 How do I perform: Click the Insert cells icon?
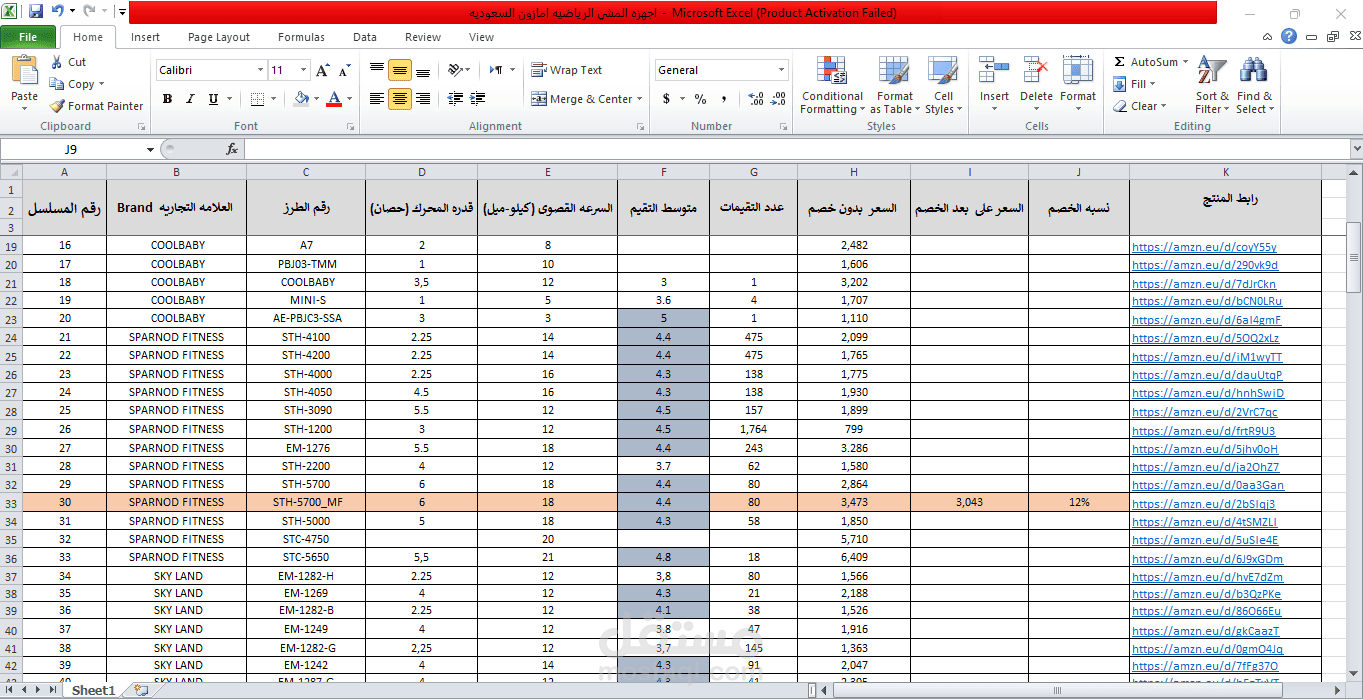coord(994,70)
